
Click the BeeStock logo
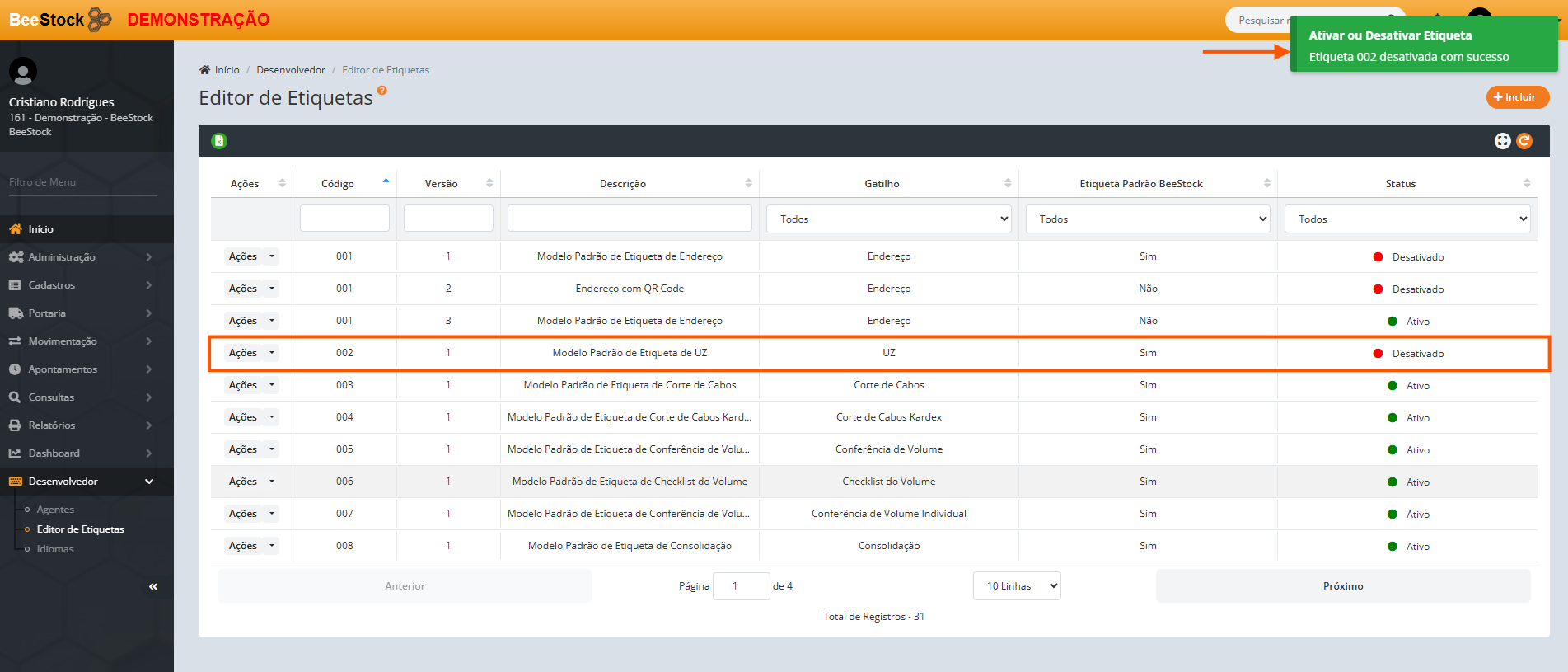click(x=60, y=20)
